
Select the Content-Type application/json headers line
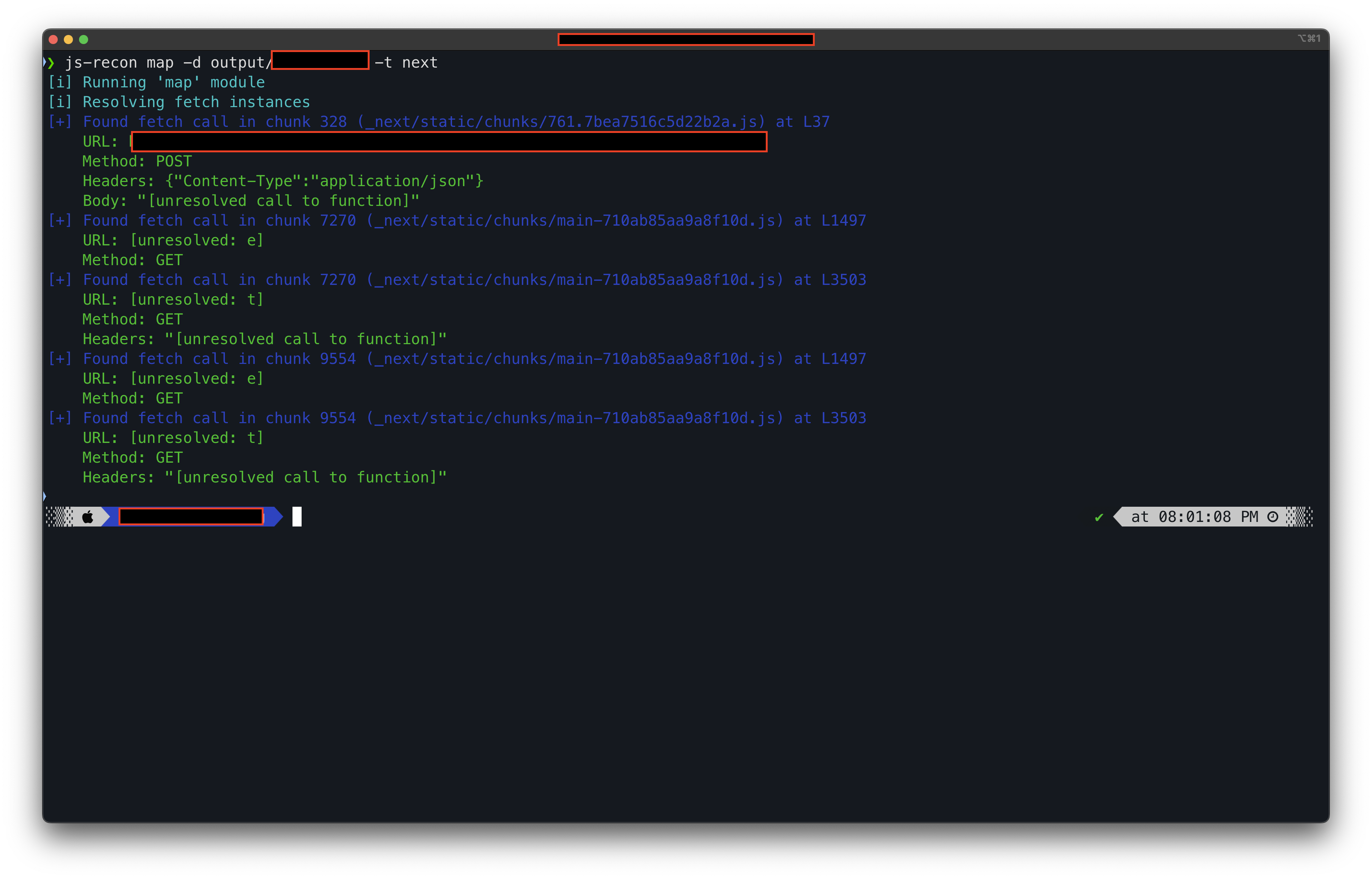coord(282,180)
